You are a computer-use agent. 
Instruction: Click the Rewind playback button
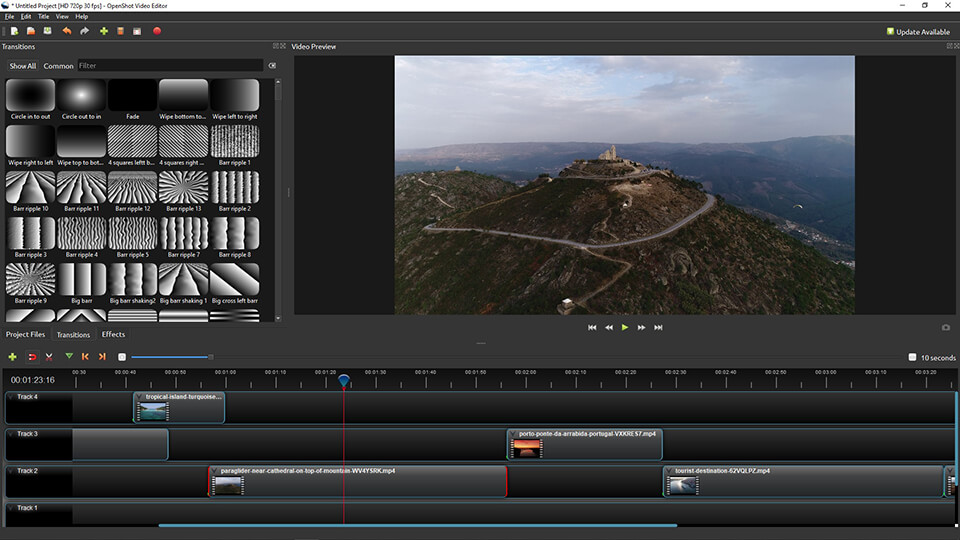[609, 328]
